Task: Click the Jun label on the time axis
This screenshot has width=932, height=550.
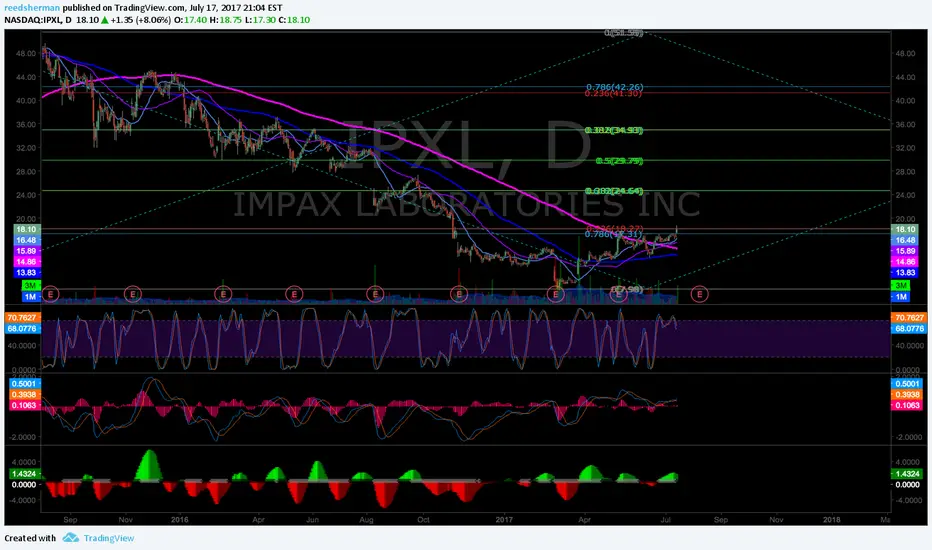Action: pos(312,520)
